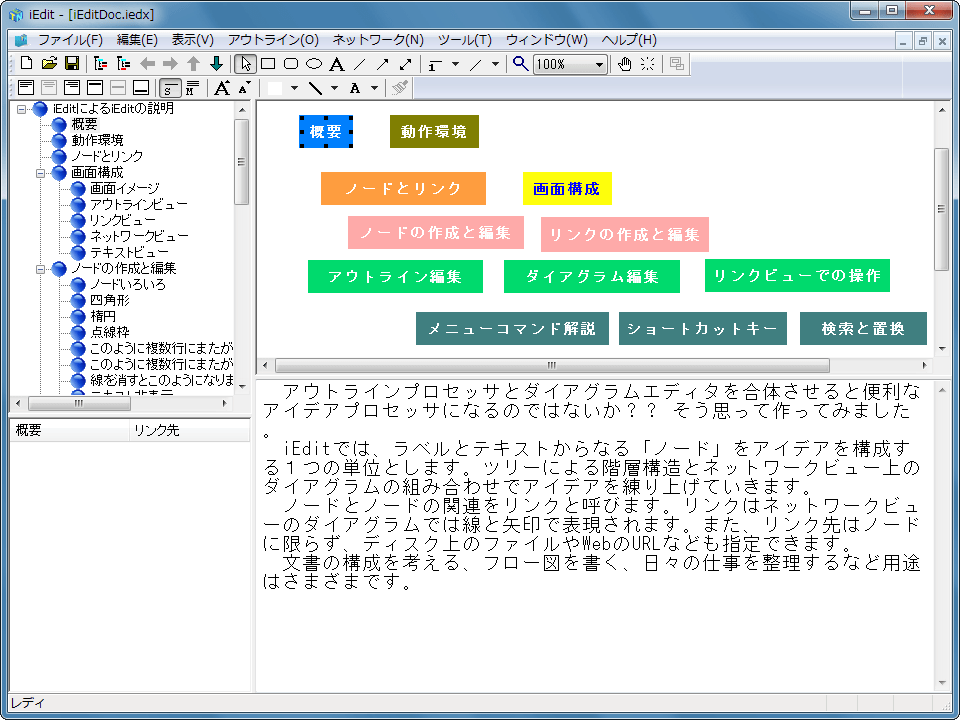Open the ツール(T) menu
Viewport: 960px width, 720px height.
coord(465,40)
